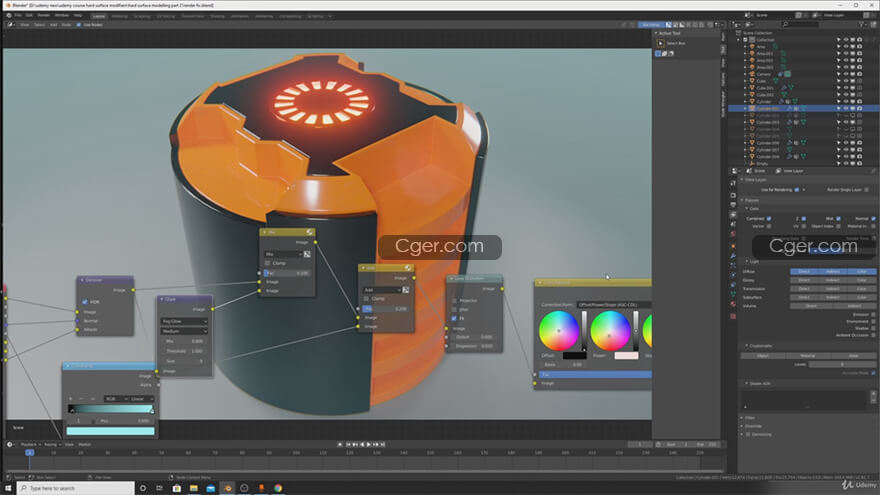Click the Mix node preview sphere icon
The height and width of the screenshot is (495, 880).
[x=309, y=232]
